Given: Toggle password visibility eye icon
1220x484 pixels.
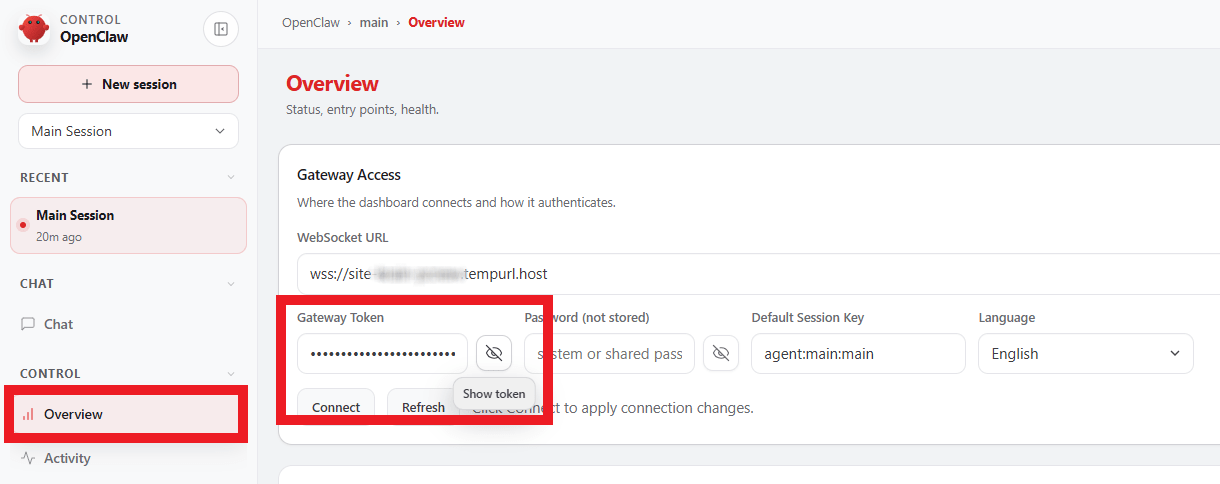Looking at the screenshot, I should pos(721,353).
